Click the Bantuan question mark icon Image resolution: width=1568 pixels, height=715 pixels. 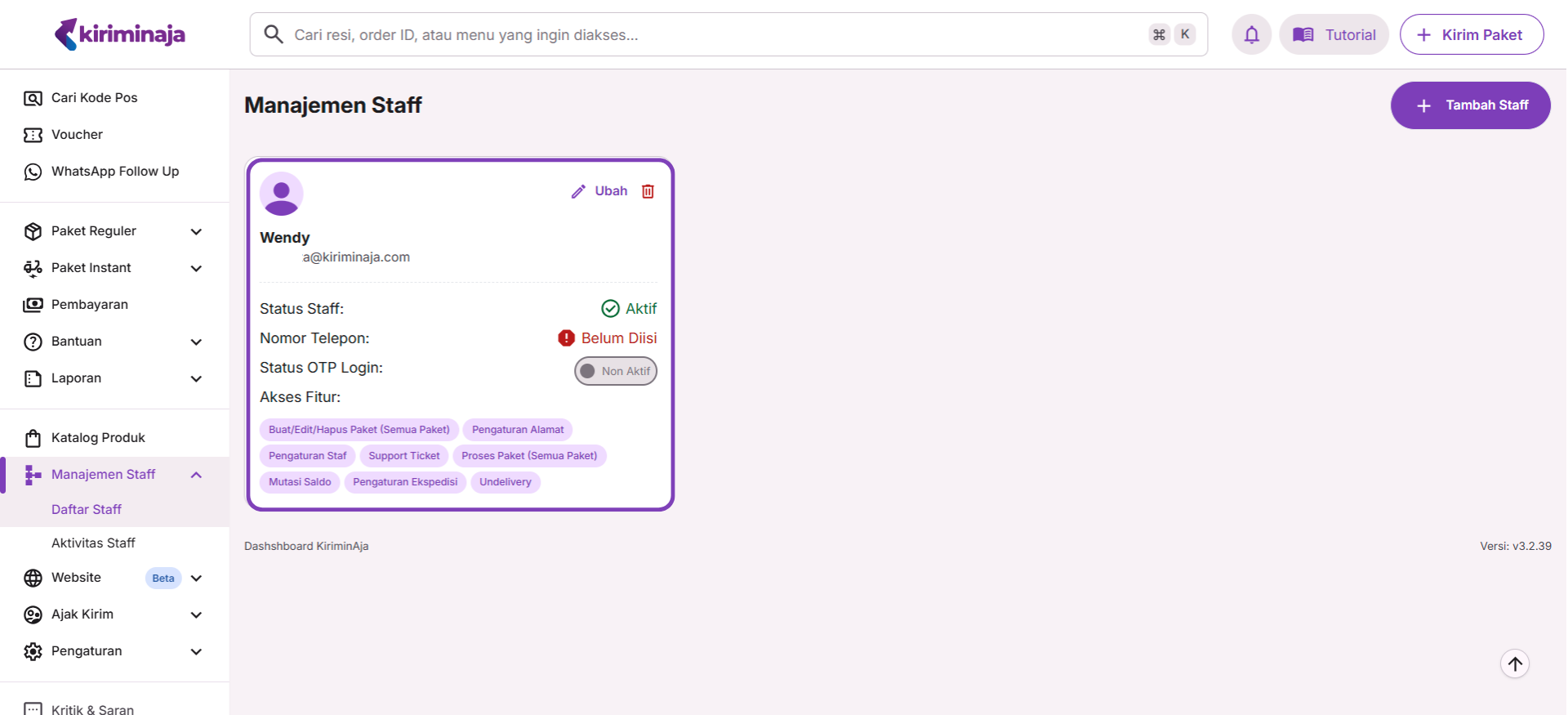pos(33,342)
